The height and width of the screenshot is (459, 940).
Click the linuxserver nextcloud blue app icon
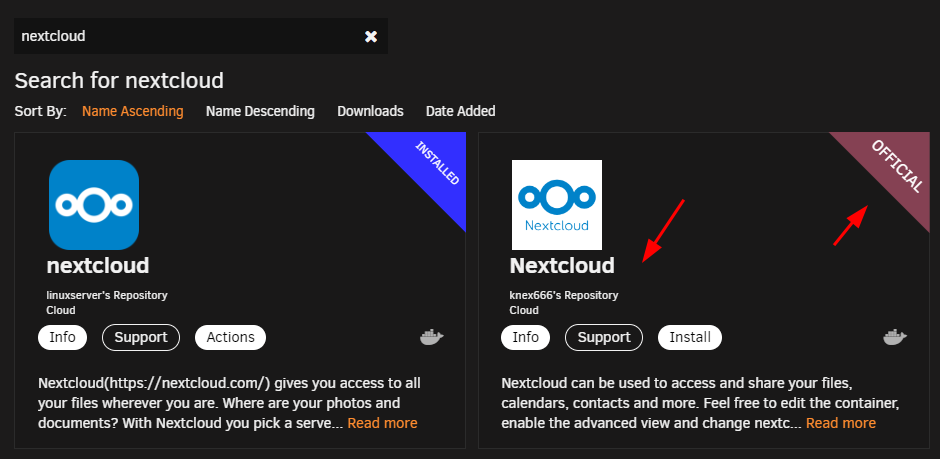click(x=94, y=205)
